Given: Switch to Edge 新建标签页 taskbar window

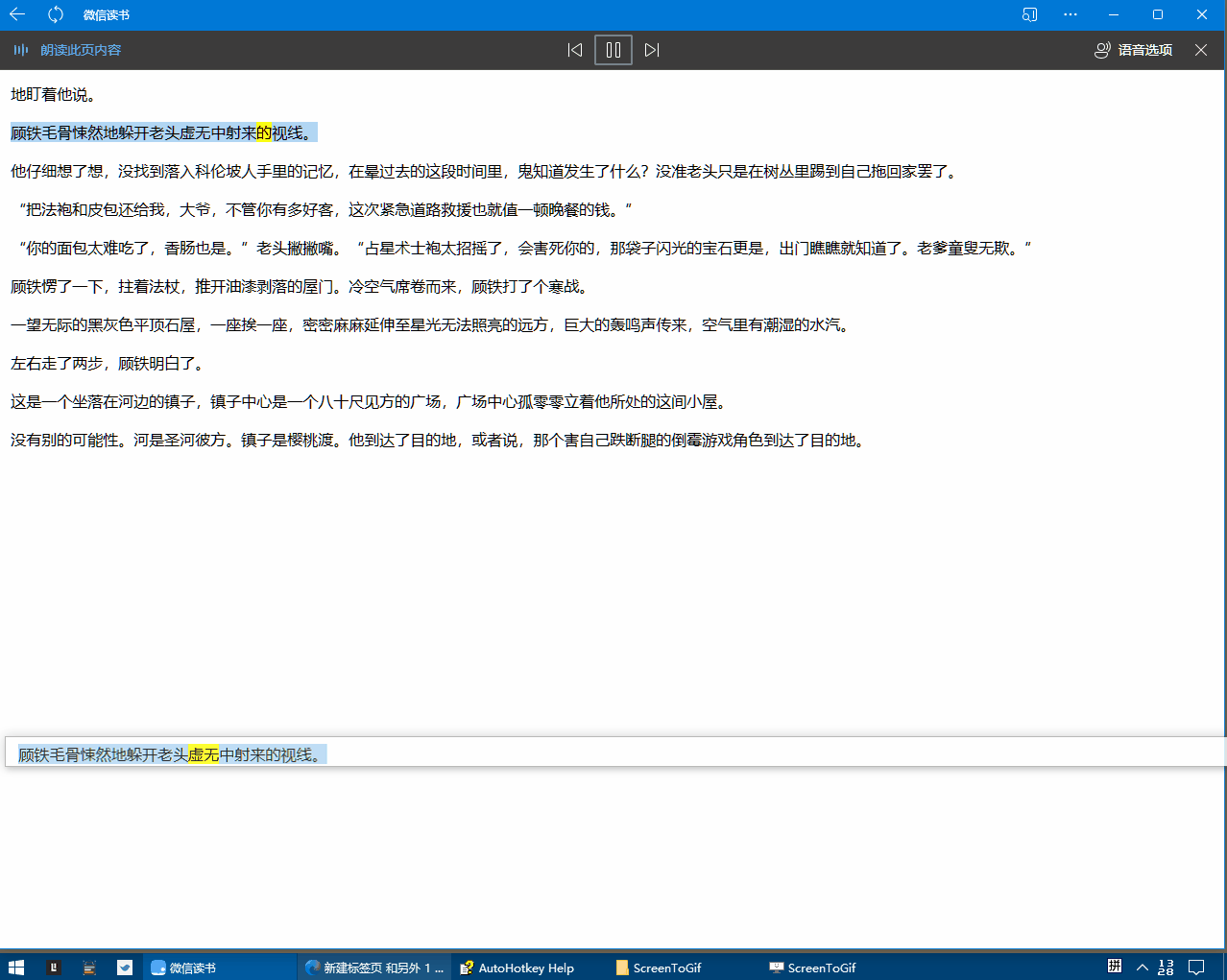Looking at the screenshot, I should tap(374, 968).
